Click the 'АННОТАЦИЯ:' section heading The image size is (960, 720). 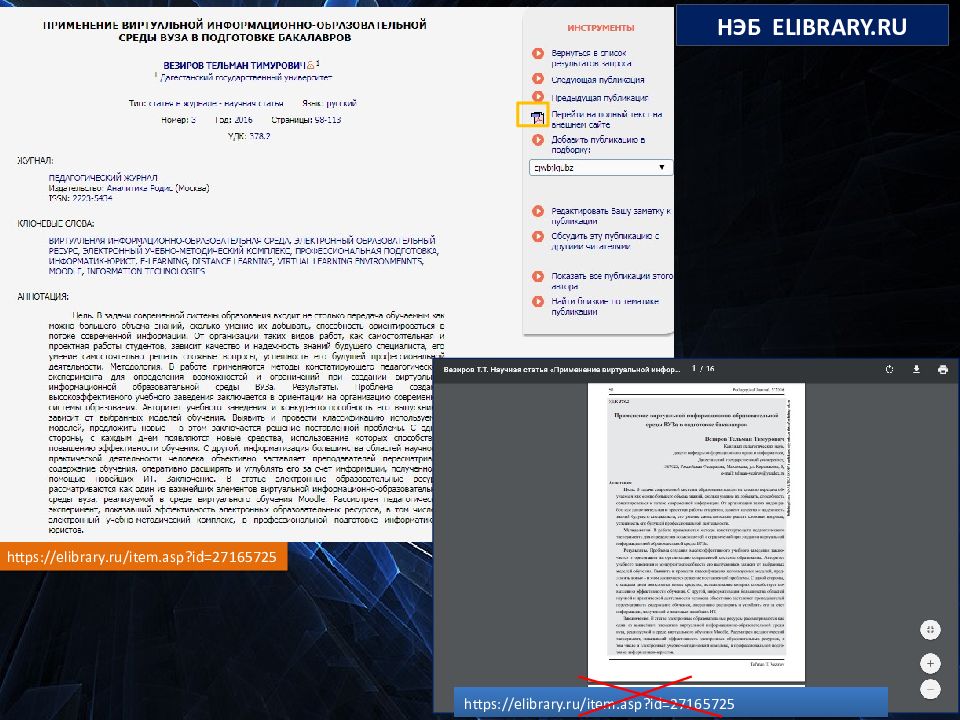tap(43, 296)
